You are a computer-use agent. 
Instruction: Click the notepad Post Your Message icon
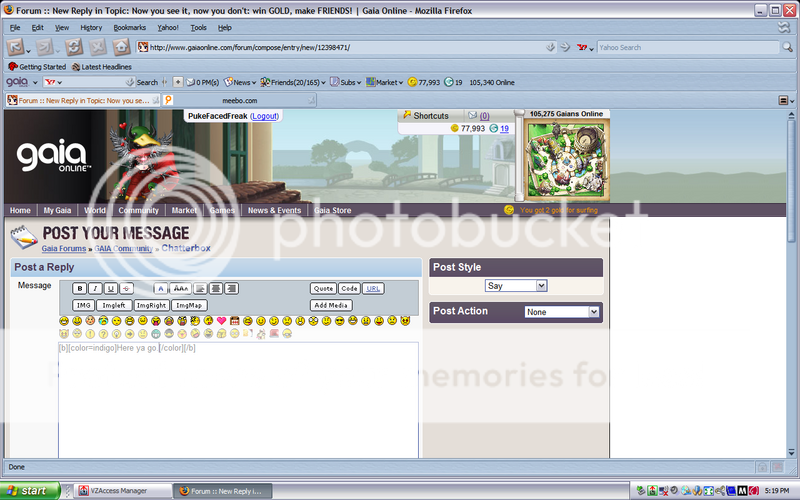[x=24, y=237]
